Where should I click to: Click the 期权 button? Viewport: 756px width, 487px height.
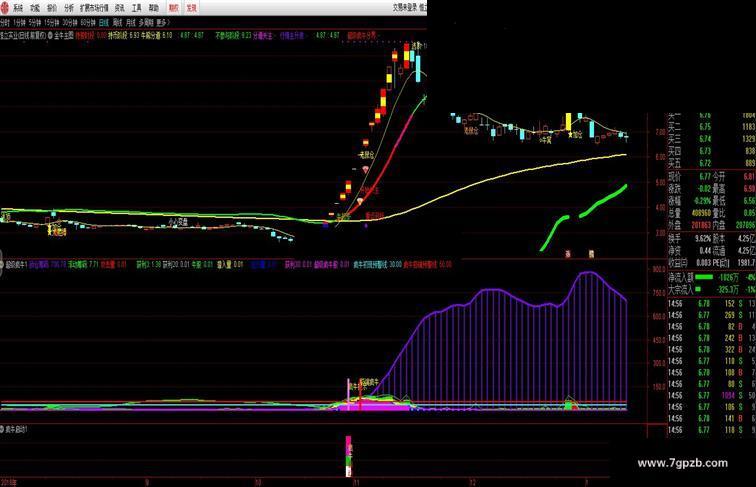click(x=174, y=8)
